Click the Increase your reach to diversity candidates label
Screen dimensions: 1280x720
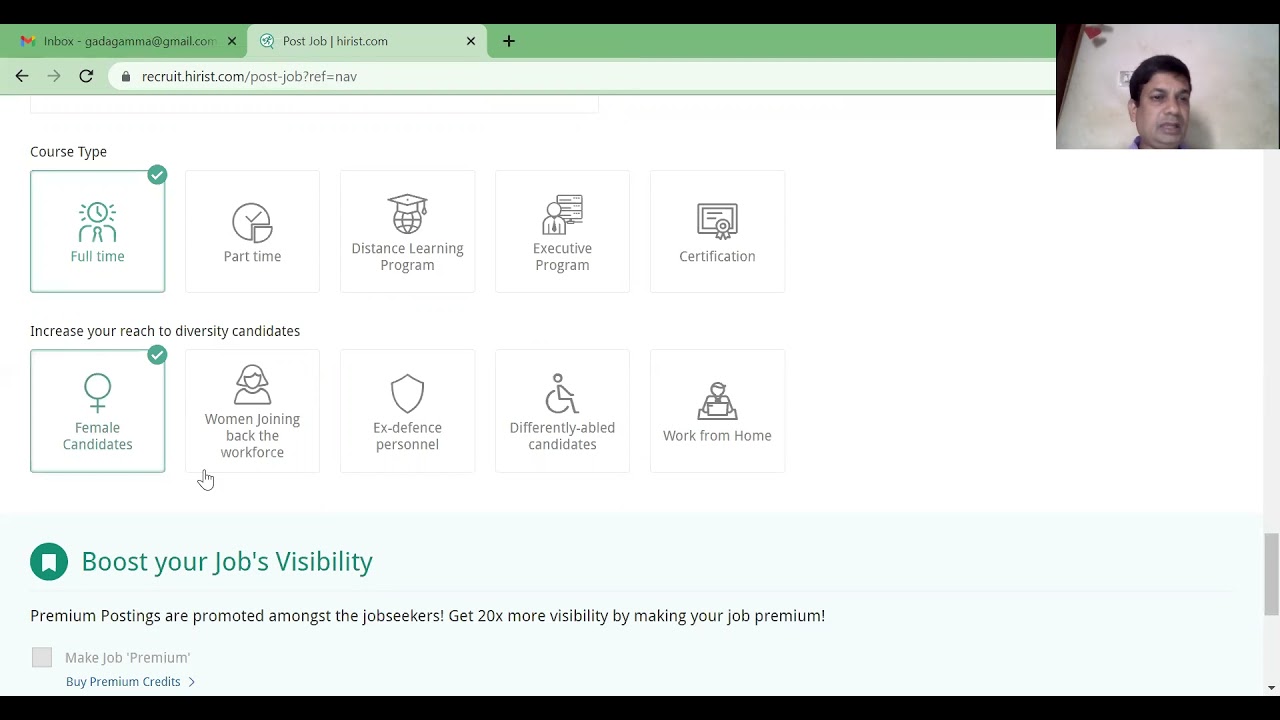pos(165,331)
